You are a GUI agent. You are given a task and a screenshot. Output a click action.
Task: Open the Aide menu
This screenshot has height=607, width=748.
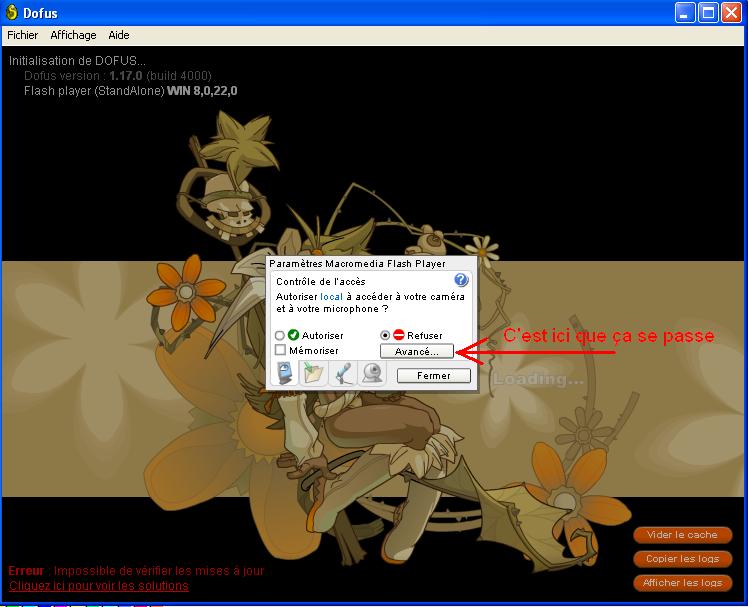pos(119,35)
